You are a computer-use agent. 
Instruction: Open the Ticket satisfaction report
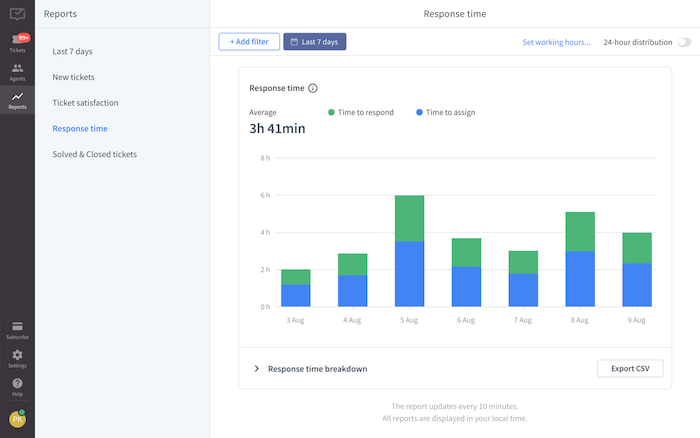[x=85, y=103]
